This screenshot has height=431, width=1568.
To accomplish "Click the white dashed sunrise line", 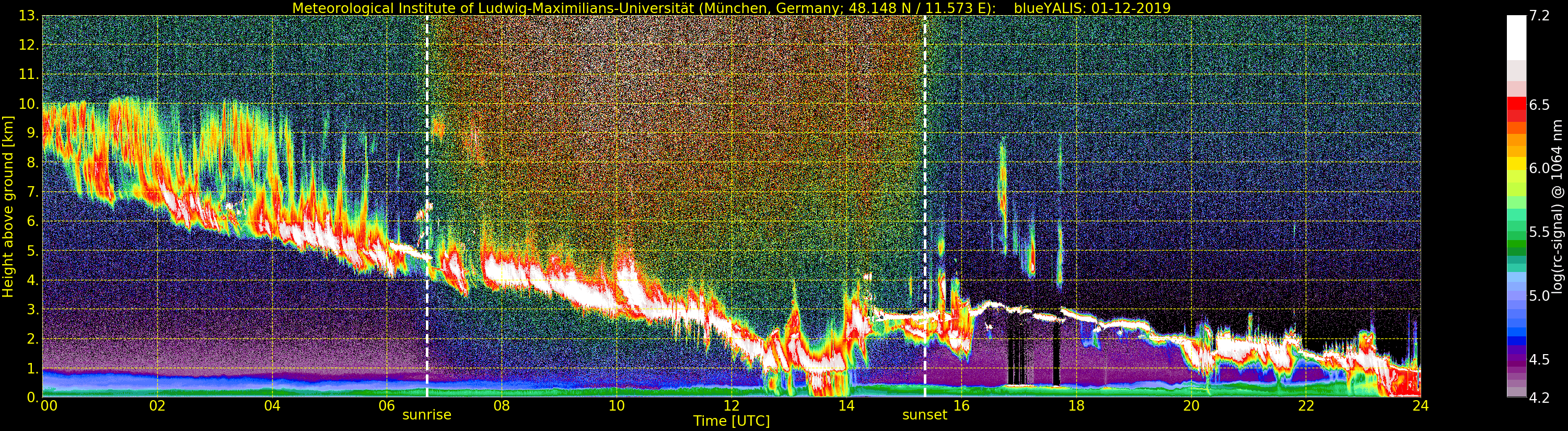I will tap(427, 207).
